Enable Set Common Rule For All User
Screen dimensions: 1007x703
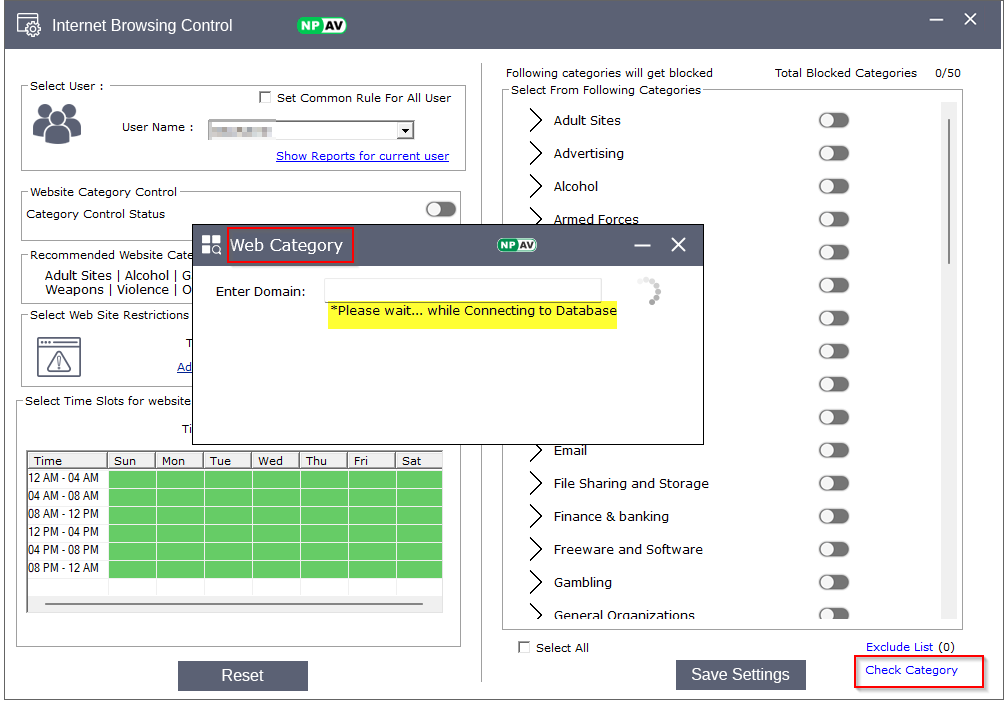pos(265,98)
